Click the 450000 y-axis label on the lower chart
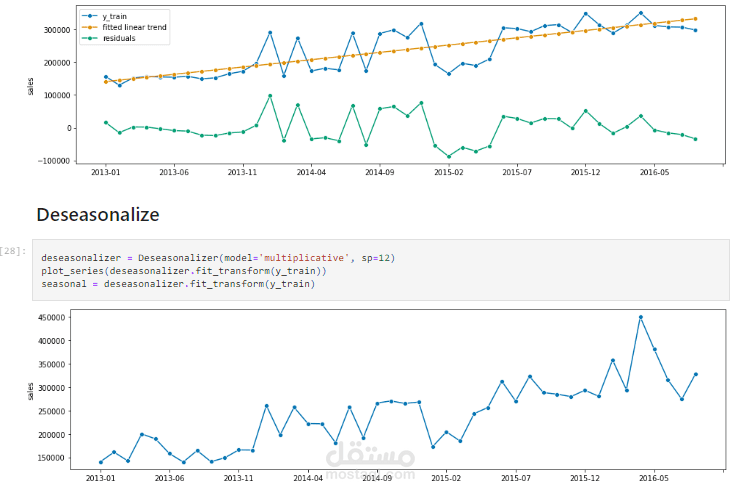The width and height of the screenshot is (741, 492). (51, 318)
